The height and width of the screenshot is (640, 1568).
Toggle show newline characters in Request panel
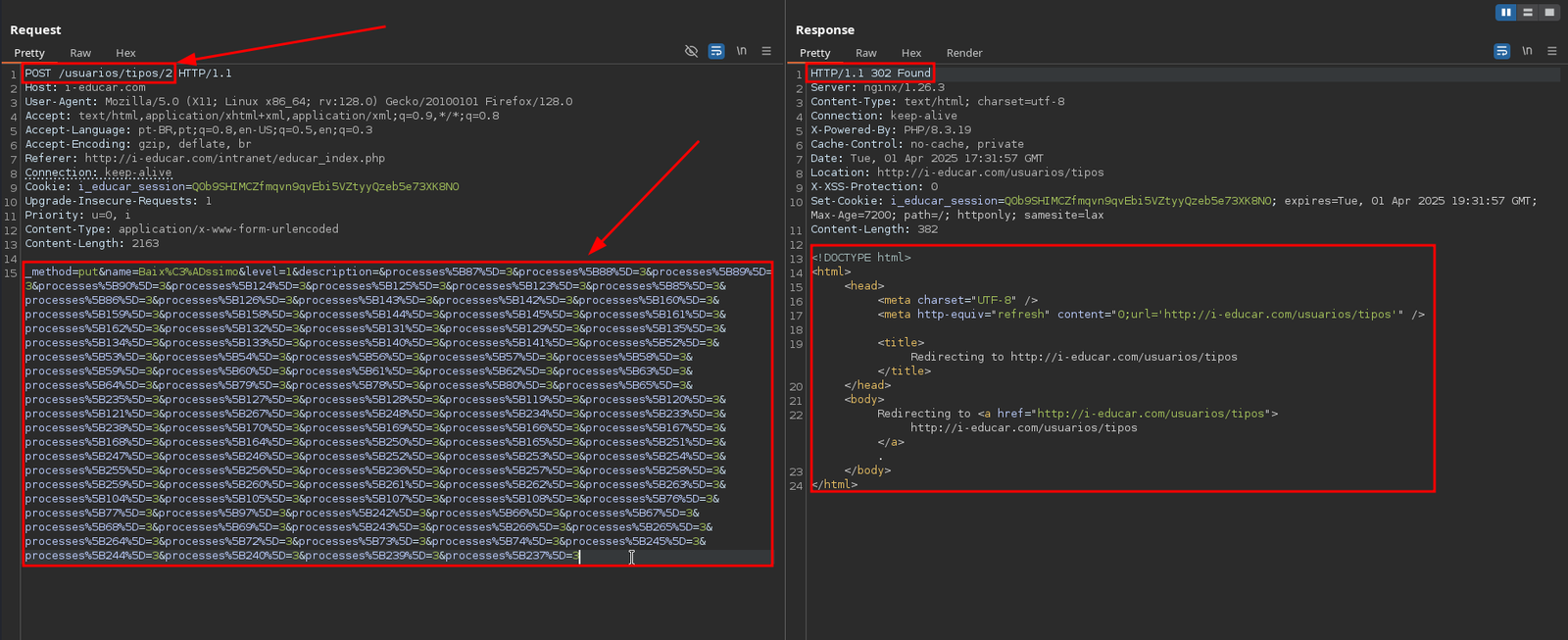(x=742, y=51)
